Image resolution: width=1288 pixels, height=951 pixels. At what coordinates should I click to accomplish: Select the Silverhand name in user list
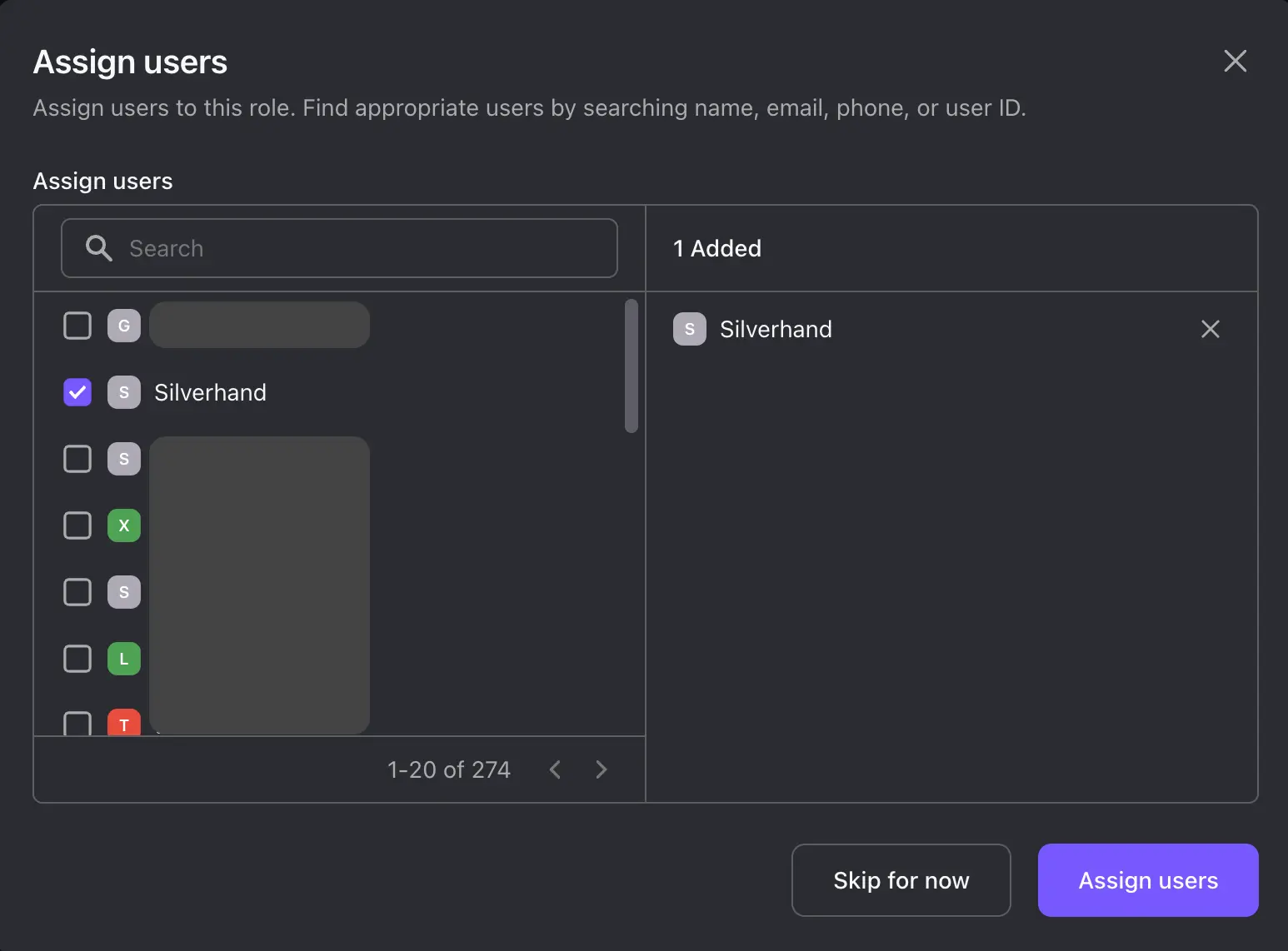click(x=210, y=392)
